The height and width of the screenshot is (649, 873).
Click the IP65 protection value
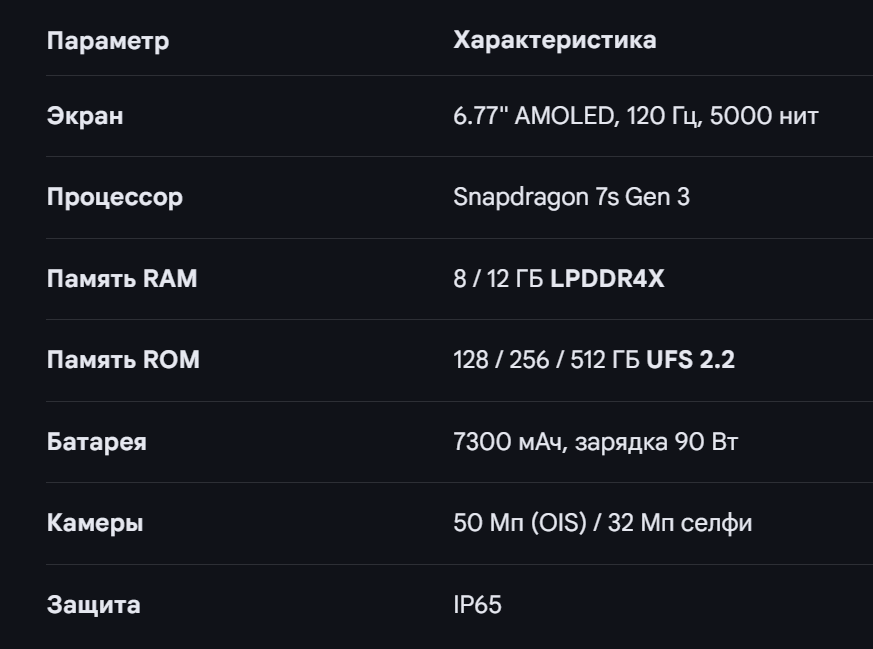pos(477,605)
